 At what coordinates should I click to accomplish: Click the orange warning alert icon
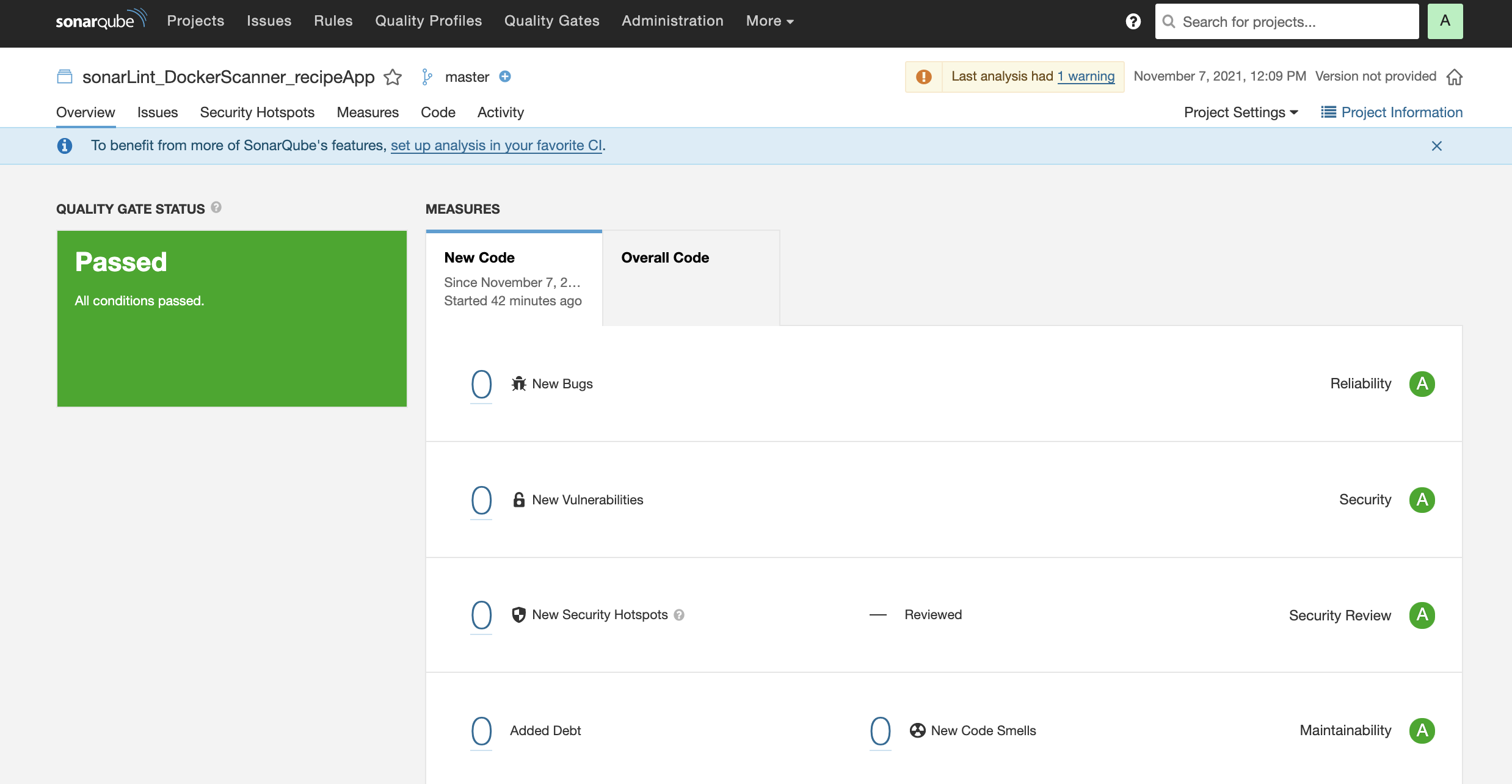(x=924, y=76)
